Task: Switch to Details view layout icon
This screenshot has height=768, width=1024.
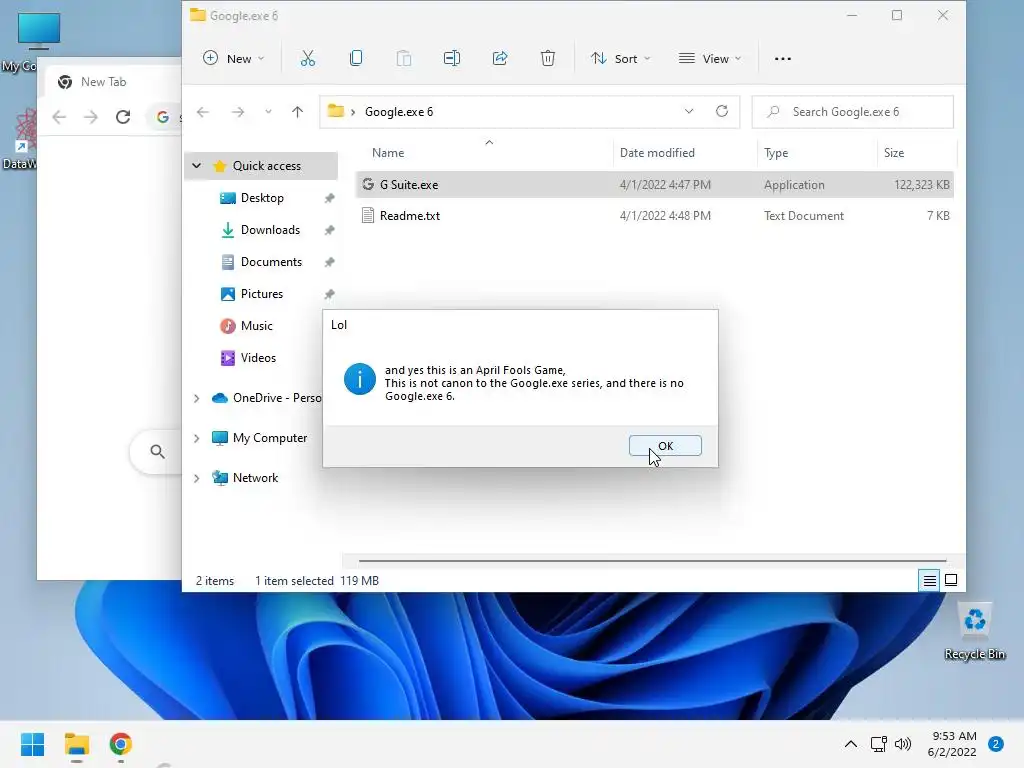Action: coord(929,580)
